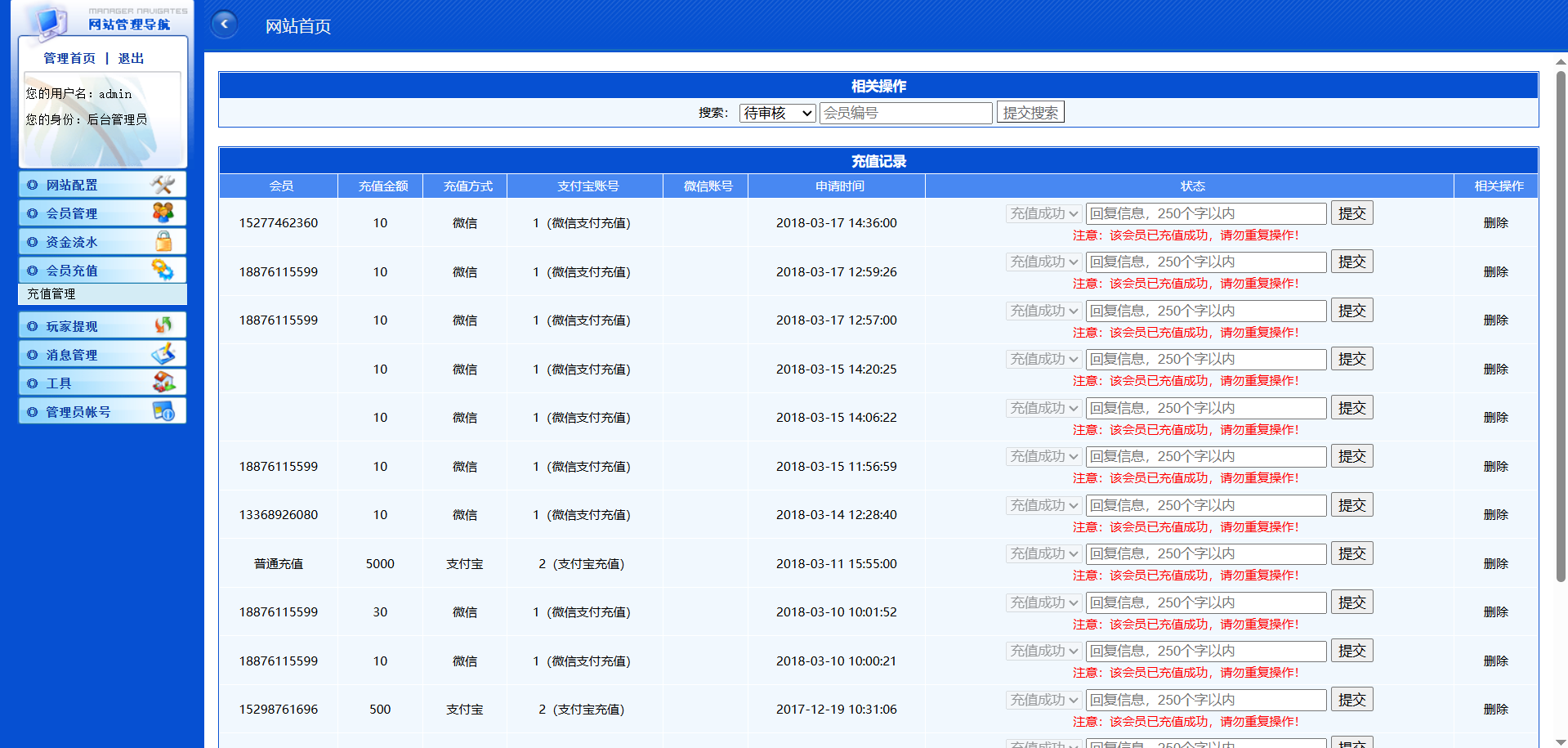1568x748 pixels.
Task: Open status dropdown for 12:59:26 record
Action: coord(1043,262)
